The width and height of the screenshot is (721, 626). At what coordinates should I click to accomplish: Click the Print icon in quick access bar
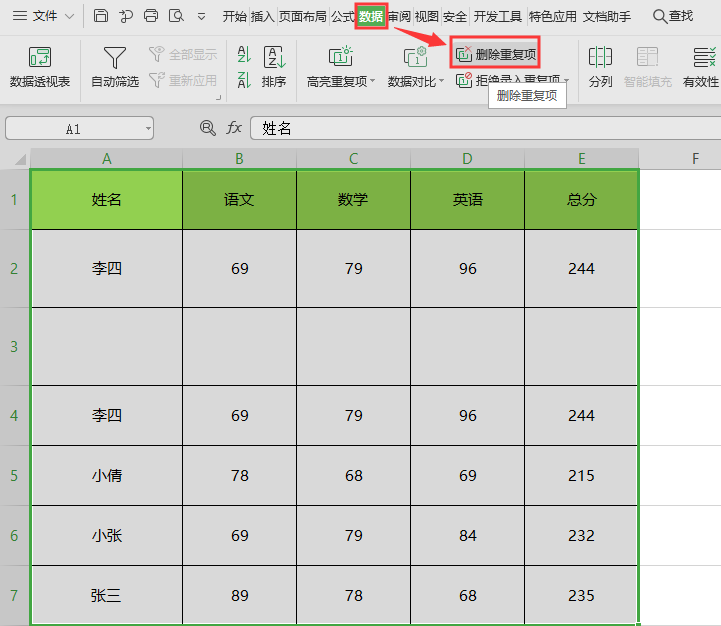coord(151,16)
